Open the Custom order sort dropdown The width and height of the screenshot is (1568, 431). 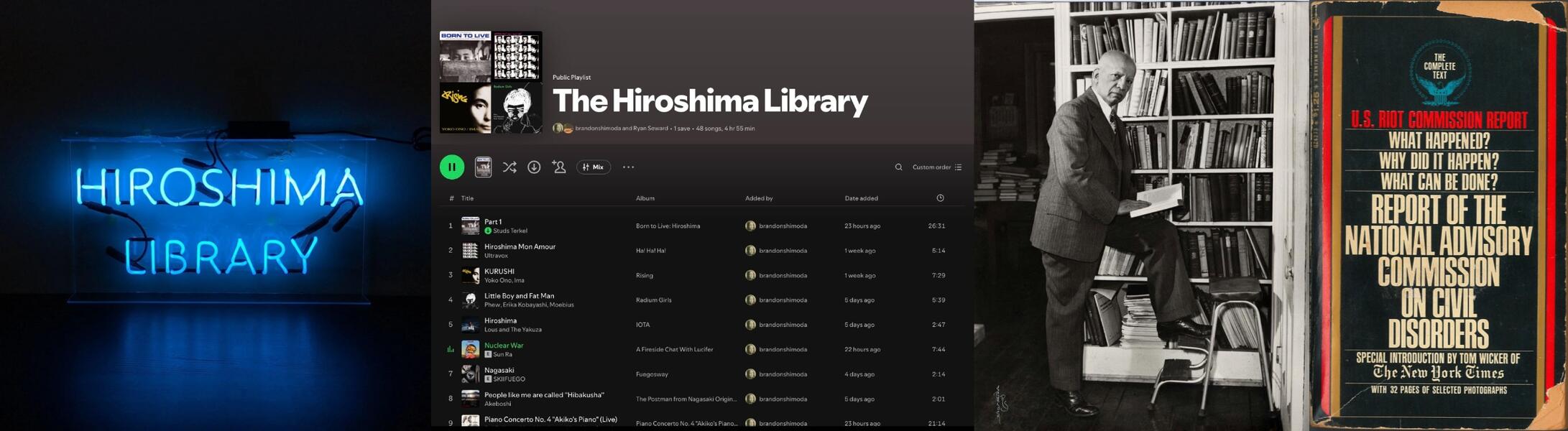pos(937,167)
